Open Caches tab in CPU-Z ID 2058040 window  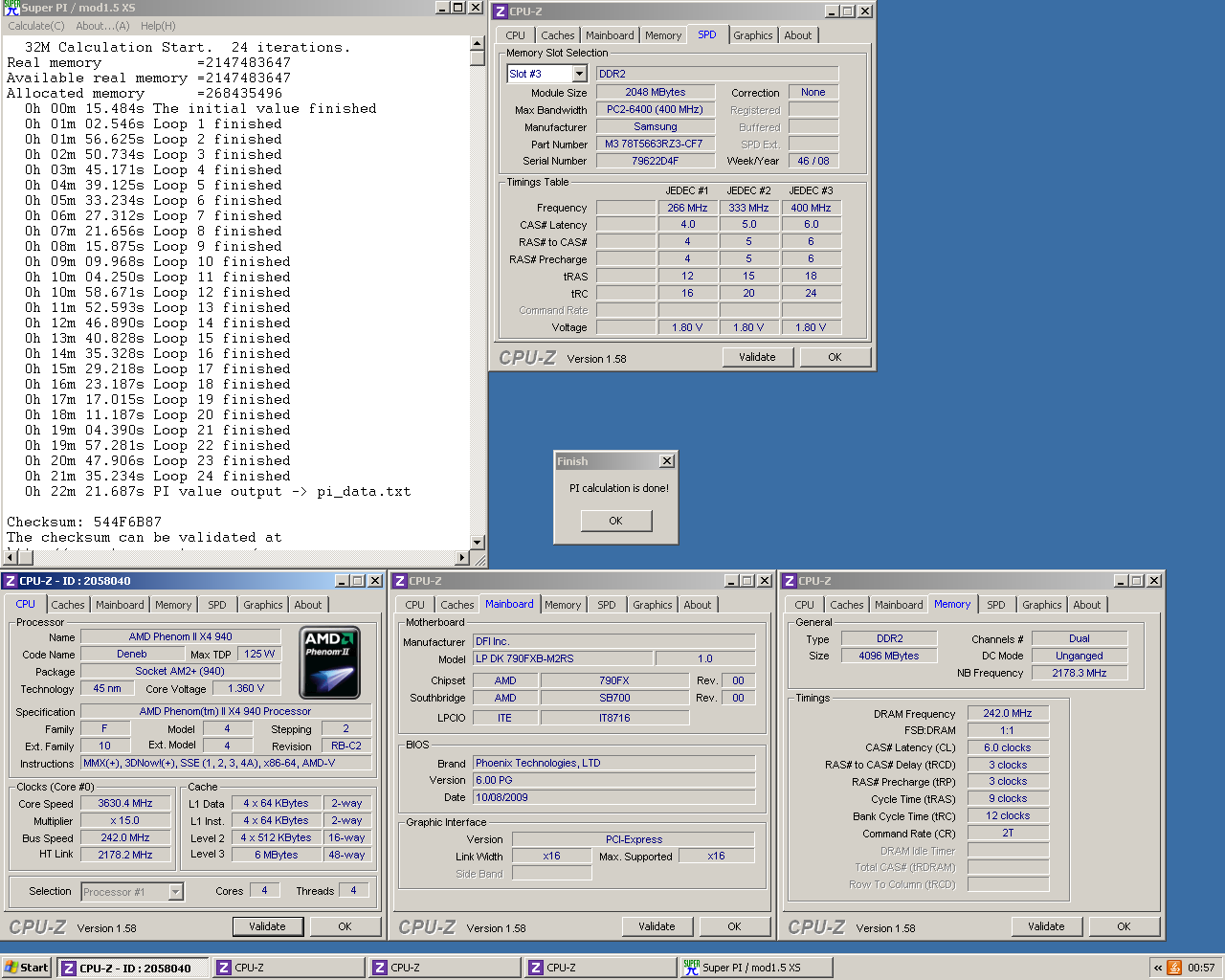(68, 605)
